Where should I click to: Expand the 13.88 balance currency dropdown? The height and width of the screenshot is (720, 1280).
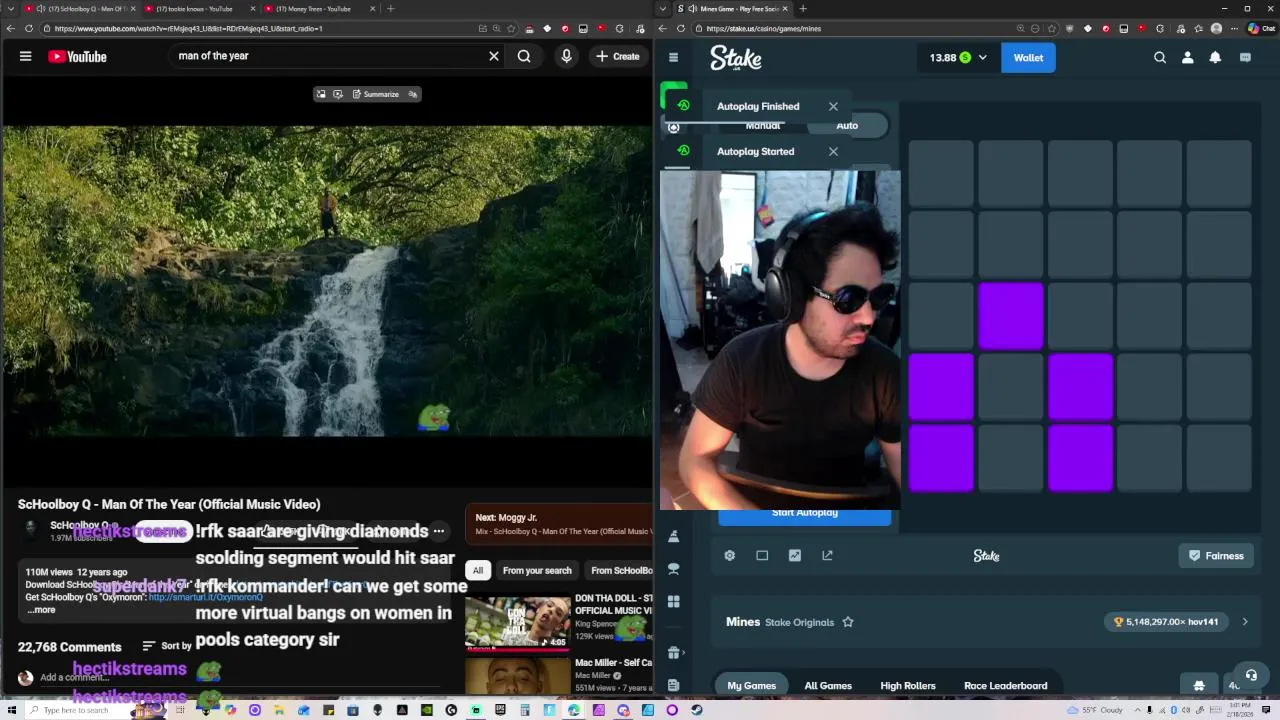pyautogui.click(x=958, y=57)
